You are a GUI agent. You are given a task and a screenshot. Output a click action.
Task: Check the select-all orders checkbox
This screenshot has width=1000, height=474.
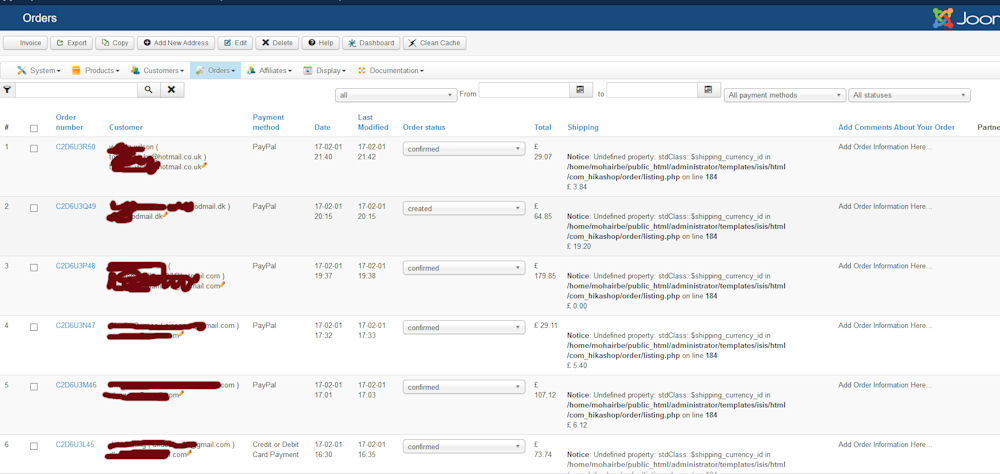click(x=34, y=128)
